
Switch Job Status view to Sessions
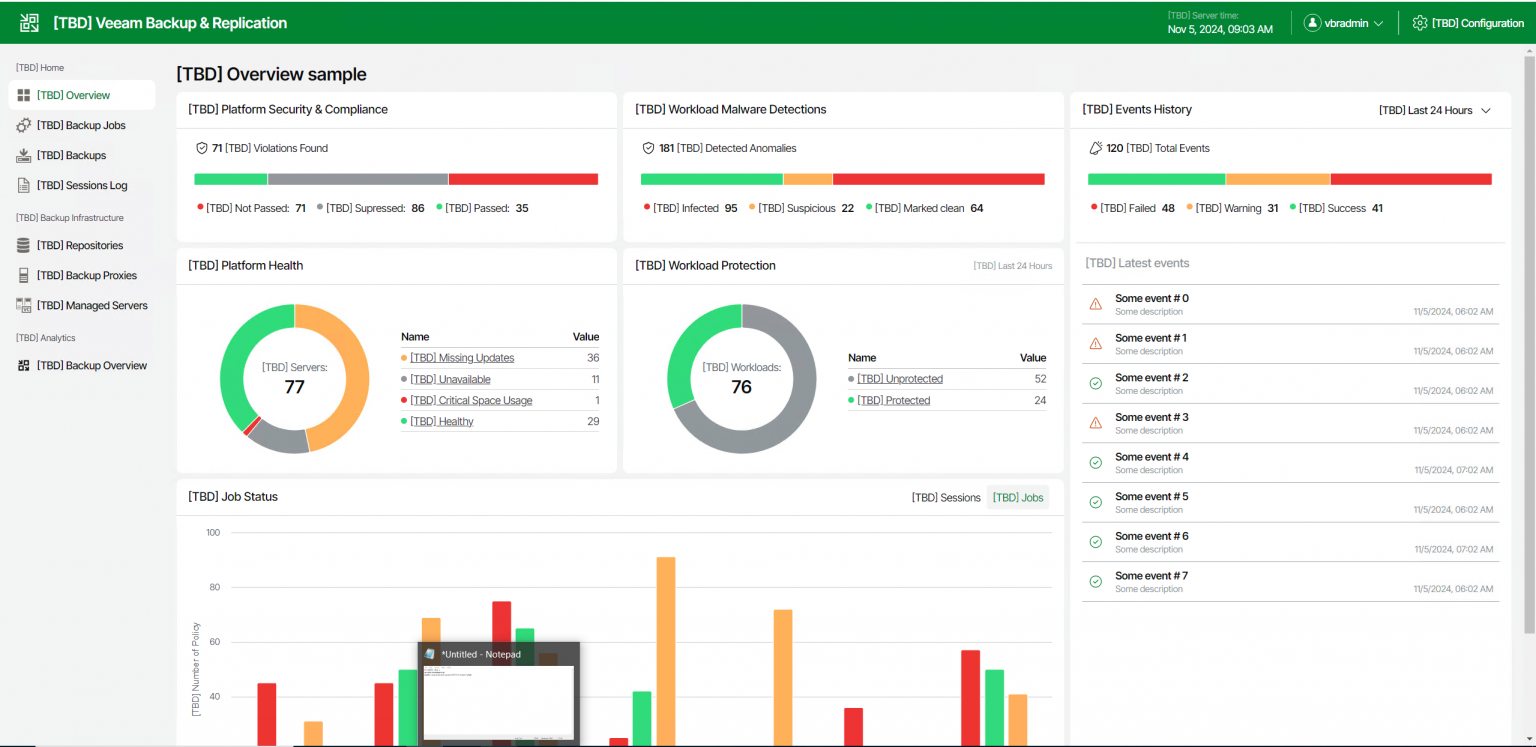(x=945, y=498)
